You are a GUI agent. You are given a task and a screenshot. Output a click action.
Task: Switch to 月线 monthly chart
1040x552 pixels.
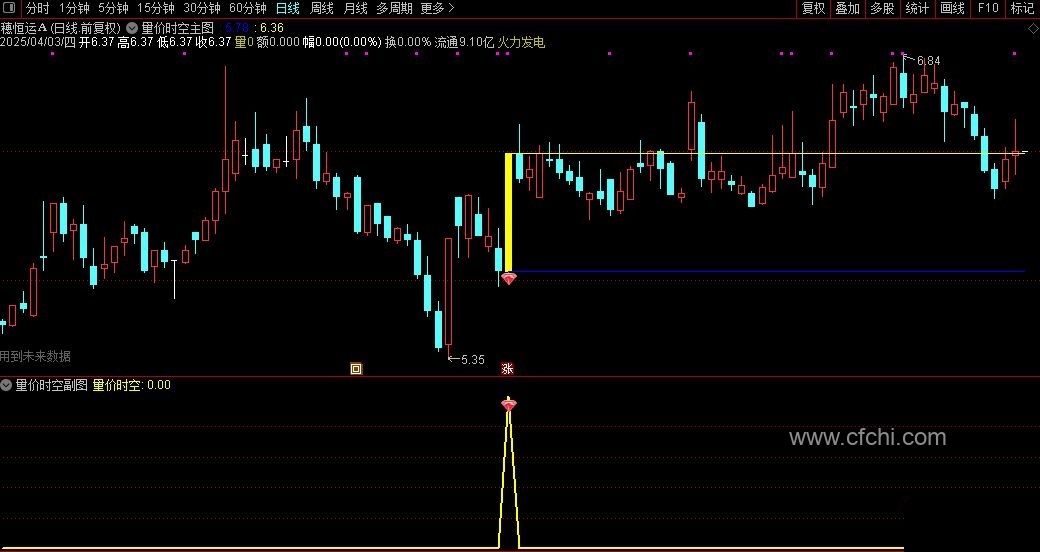(x=356, y=8)
